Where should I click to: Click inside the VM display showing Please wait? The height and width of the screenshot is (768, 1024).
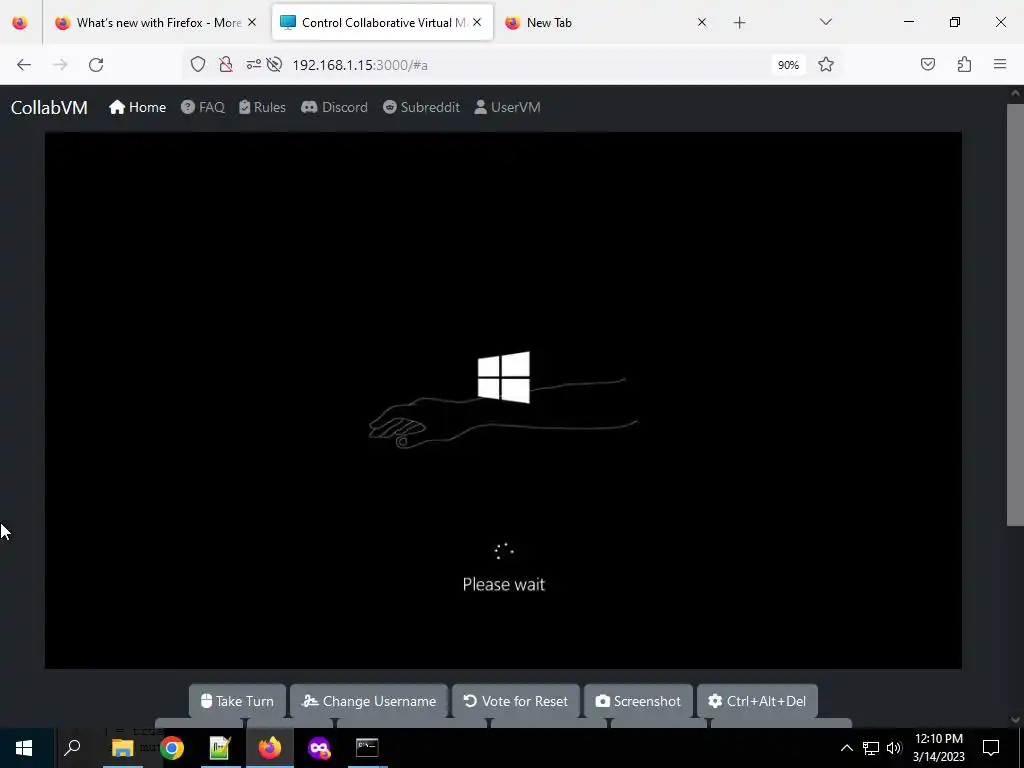[x=503, y=400]
